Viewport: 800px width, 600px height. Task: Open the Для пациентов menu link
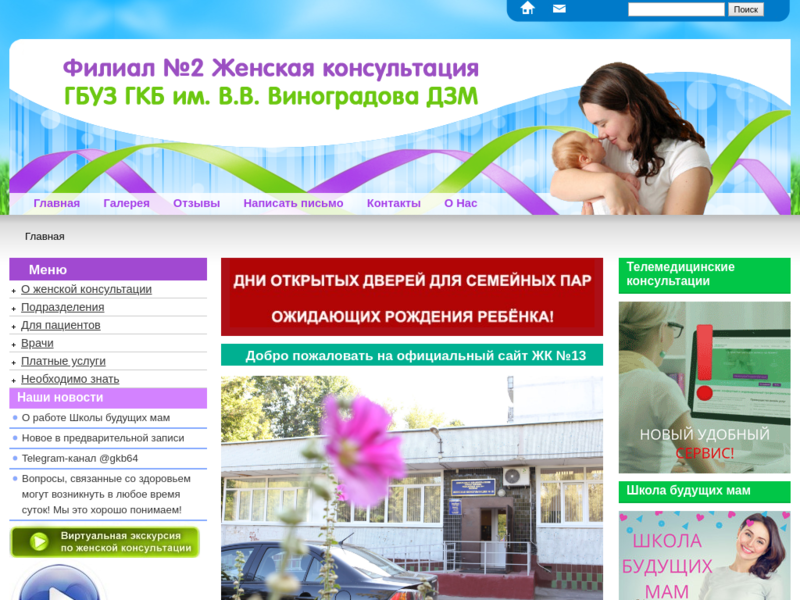60,325
